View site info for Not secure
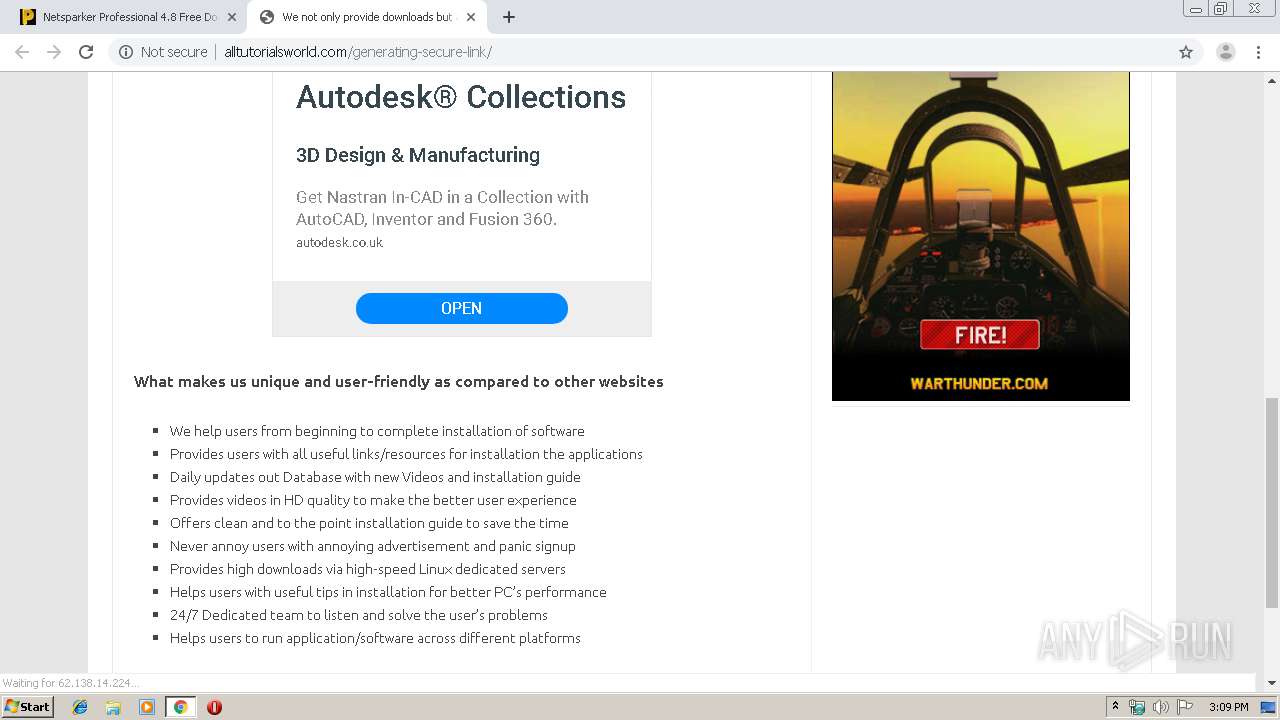The image size is (1280, 720). coord(163,52)
